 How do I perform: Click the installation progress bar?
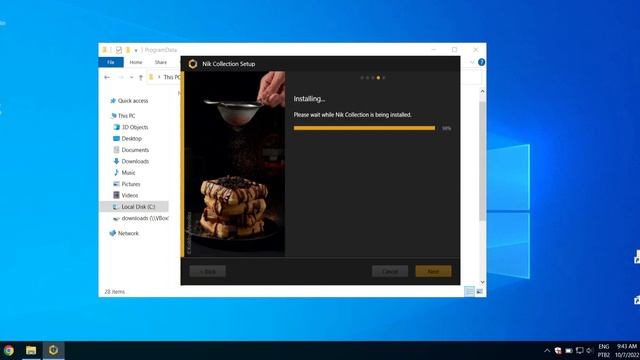364,128
